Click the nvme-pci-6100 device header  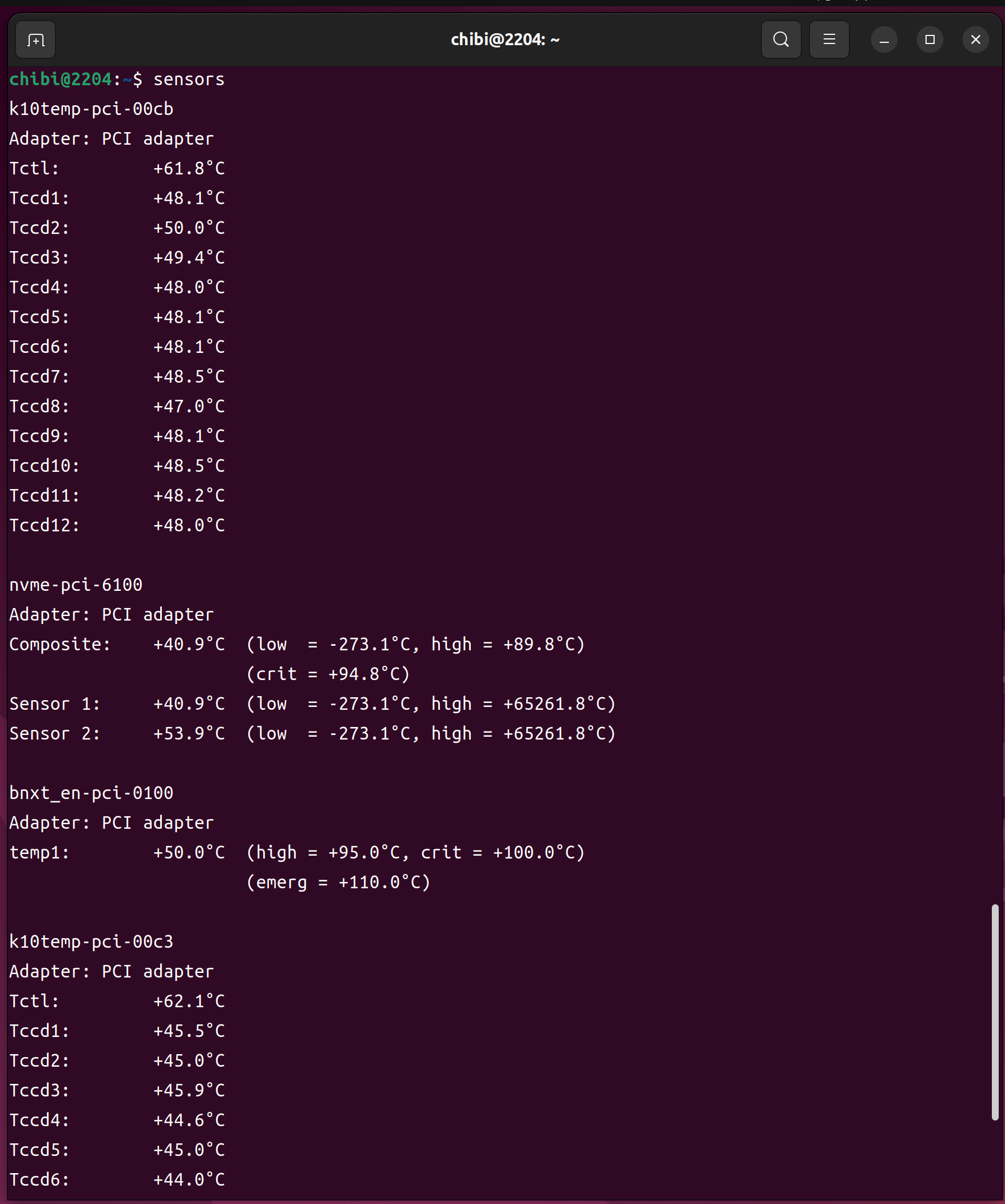pyautogui.click(x=76, y=585)
